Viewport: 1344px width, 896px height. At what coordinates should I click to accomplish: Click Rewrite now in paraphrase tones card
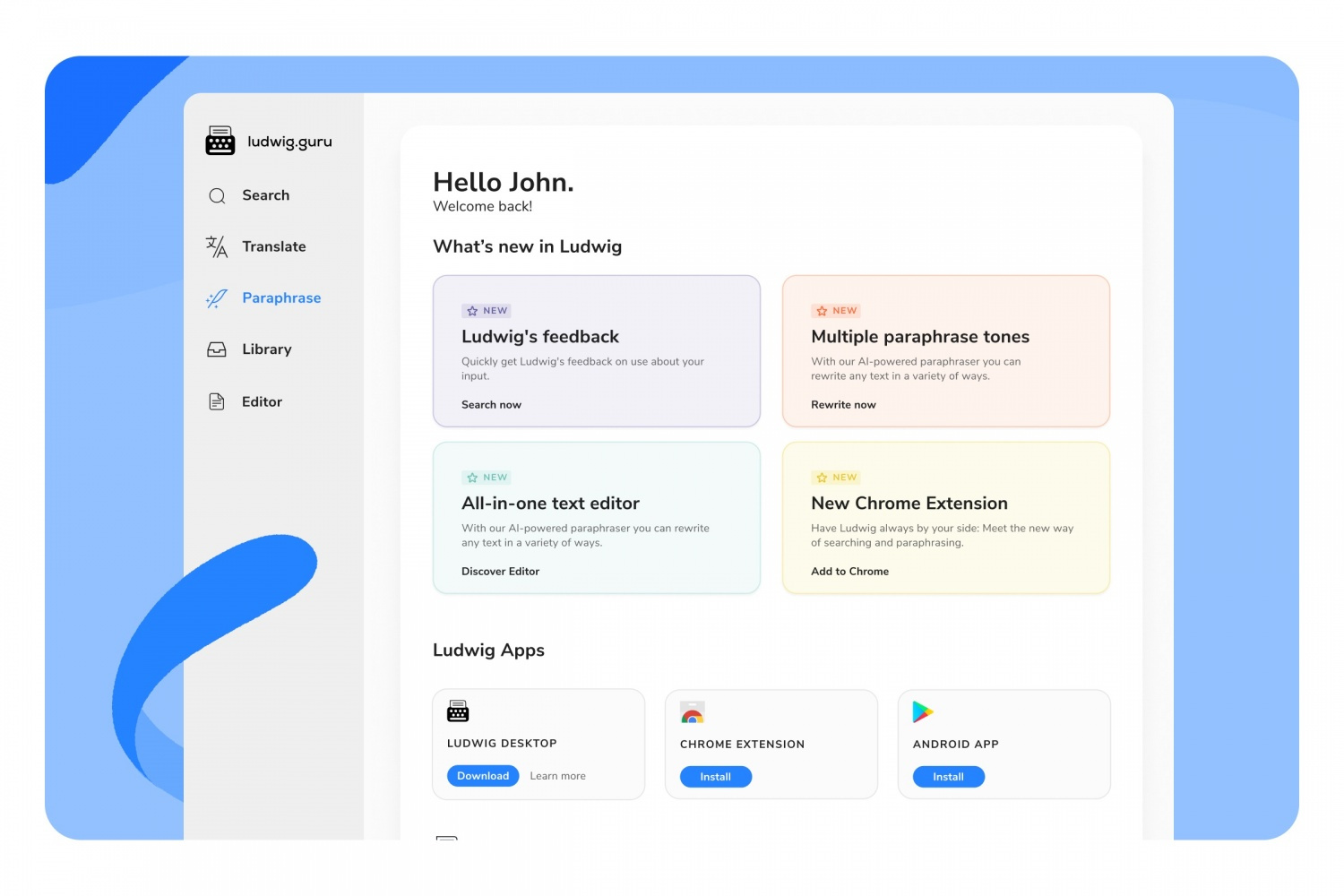click(x=843, y=405)
